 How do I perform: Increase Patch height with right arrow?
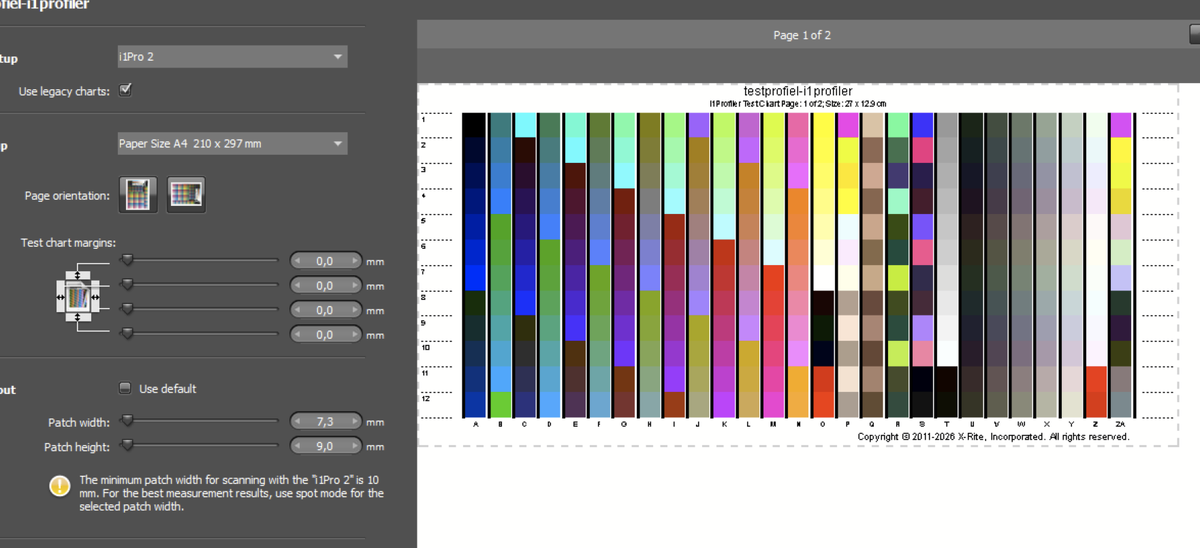click(x=354, y=447)
